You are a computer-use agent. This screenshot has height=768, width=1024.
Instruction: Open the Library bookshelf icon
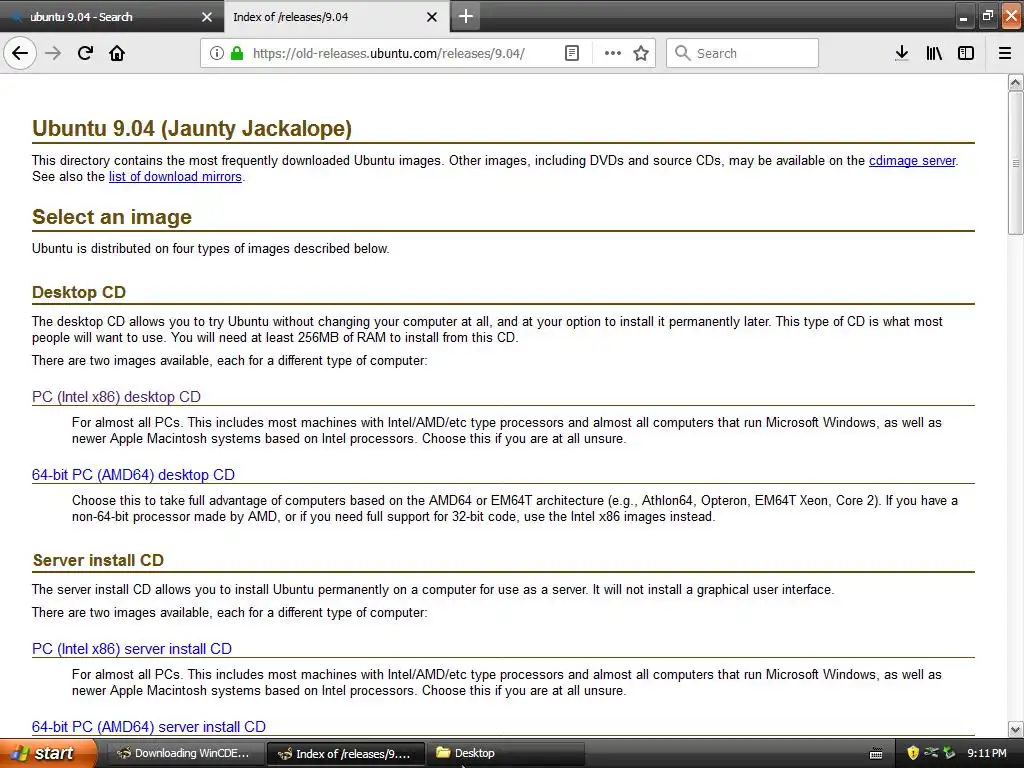pos(934,53)
